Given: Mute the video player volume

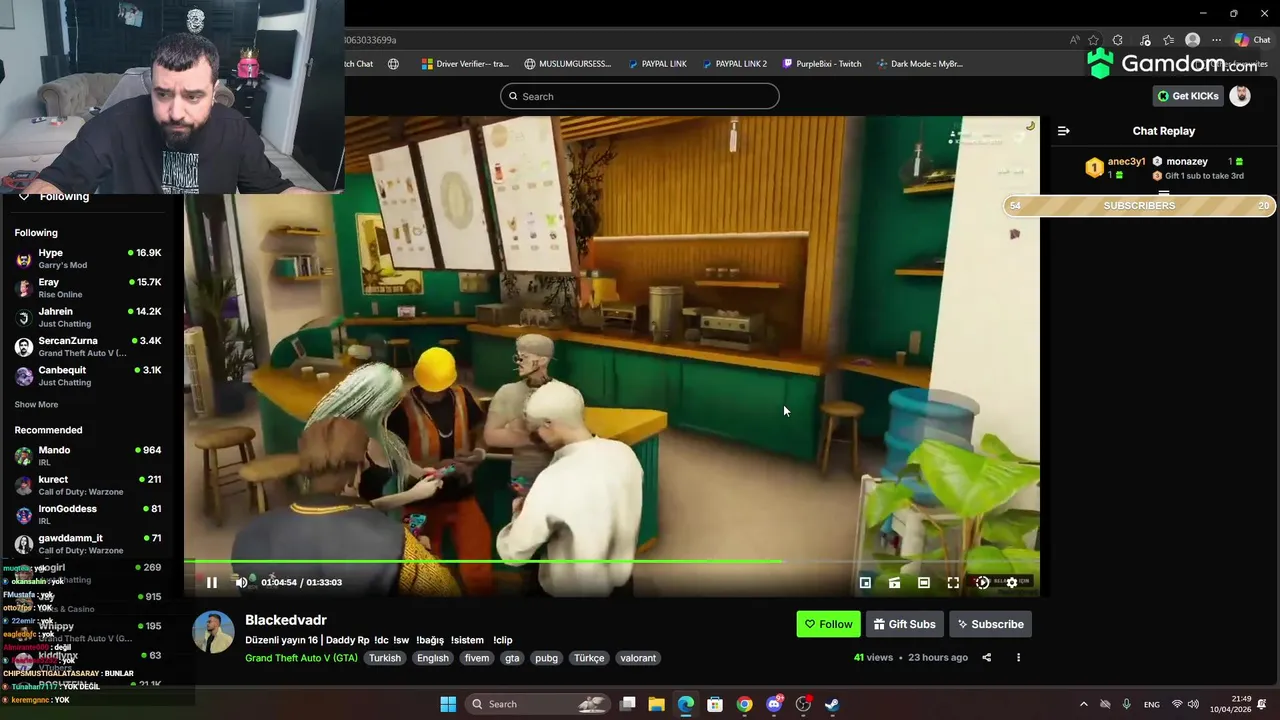Looking at the screenshot, I should [x=241, y=582].
